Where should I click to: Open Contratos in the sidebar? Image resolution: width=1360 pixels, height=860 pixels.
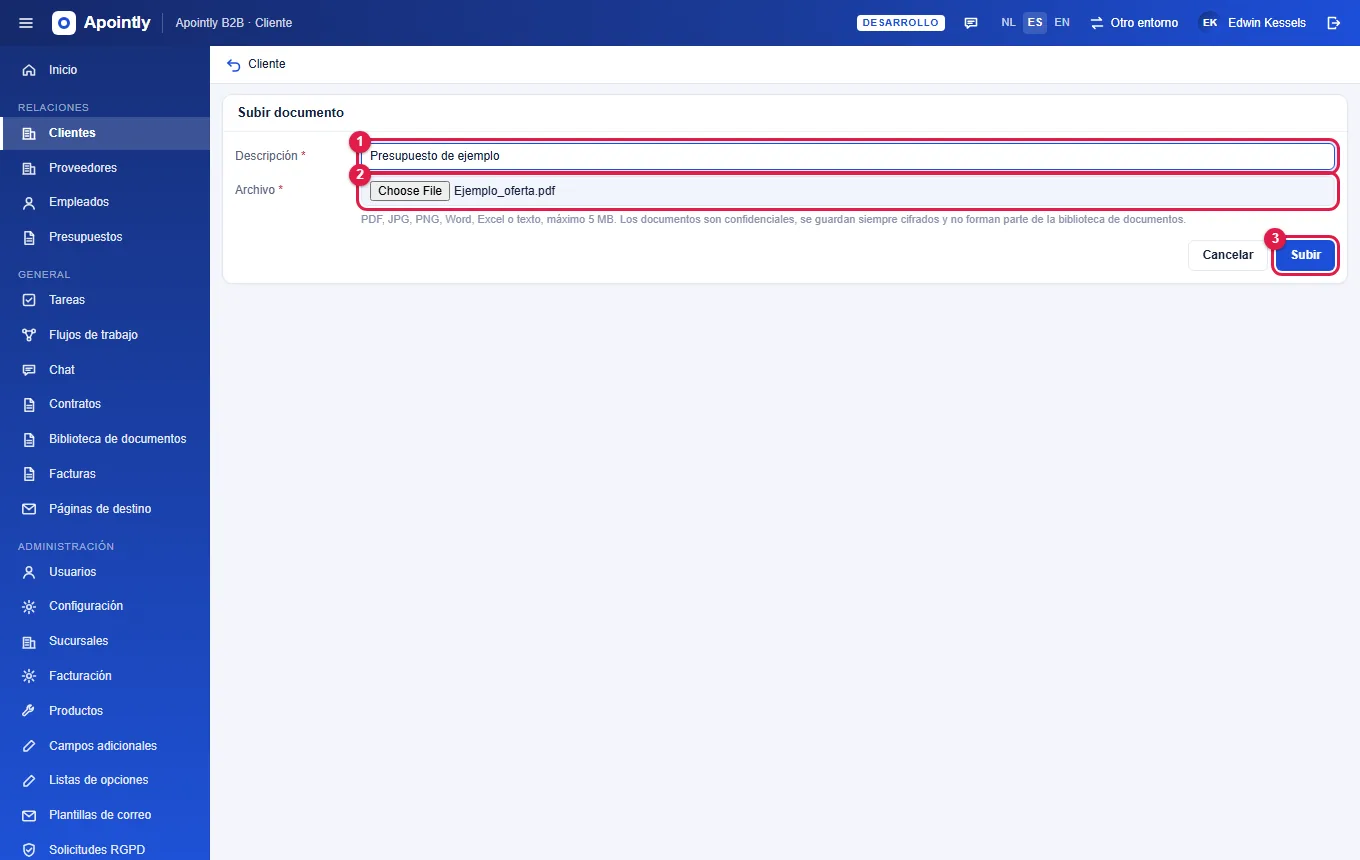[x=105, y=404]
